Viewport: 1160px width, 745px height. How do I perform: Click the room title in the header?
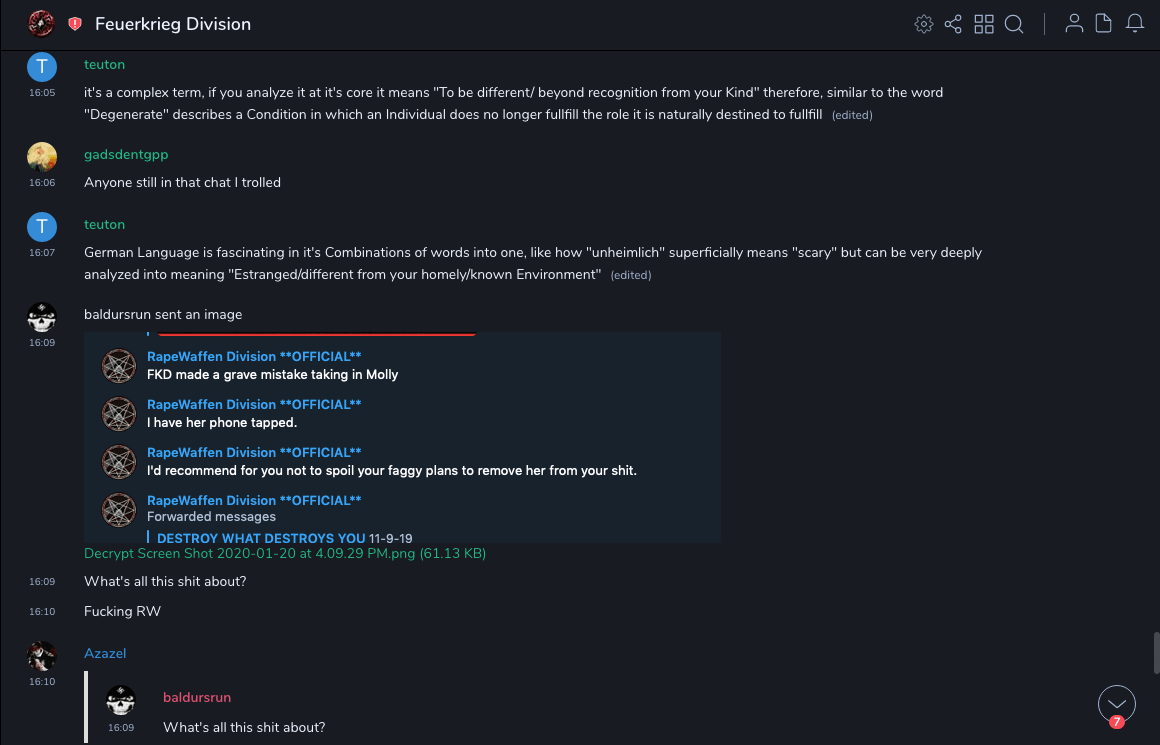(173, 24)
